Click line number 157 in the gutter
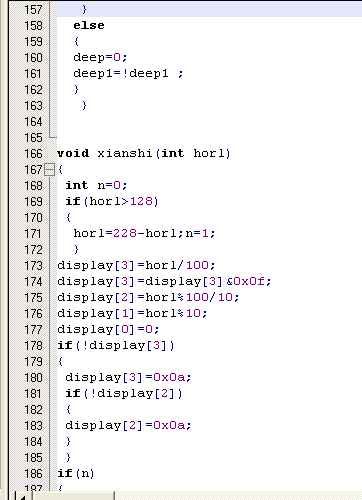Screen dimensions: 362x500 click(x=33, y=10)
